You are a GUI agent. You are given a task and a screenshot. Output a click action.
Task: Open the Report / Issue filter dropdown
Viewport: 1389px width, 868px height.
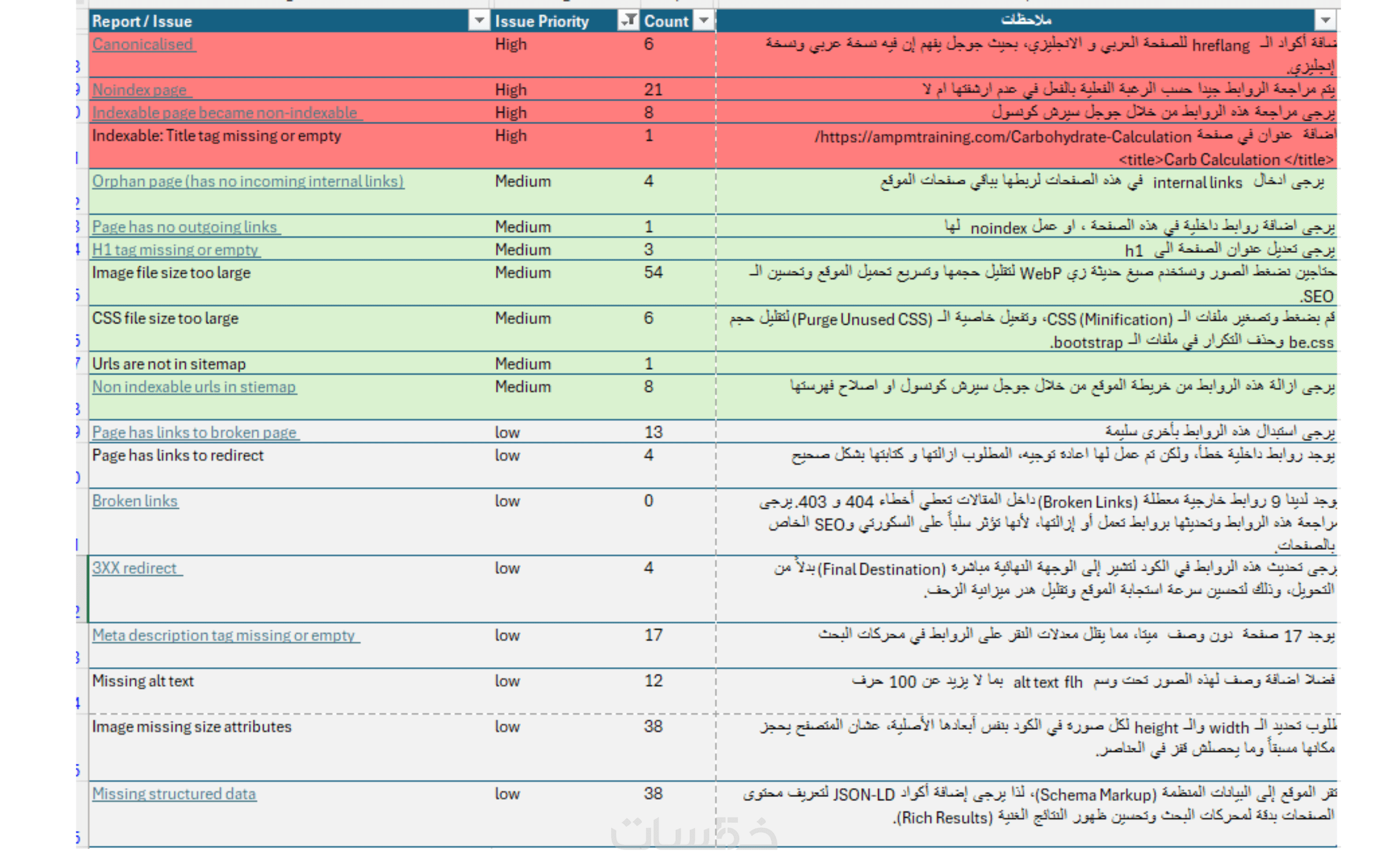[479, 21]
